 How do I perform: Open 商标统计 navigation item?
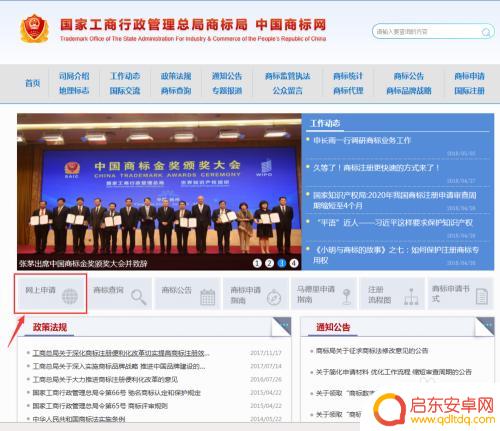pyautogui.click(x=348, y=76)
